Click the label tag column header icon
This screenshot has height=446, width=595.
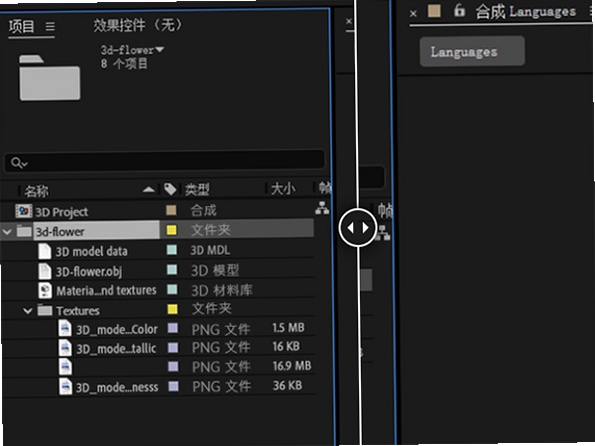coord(170,189)
